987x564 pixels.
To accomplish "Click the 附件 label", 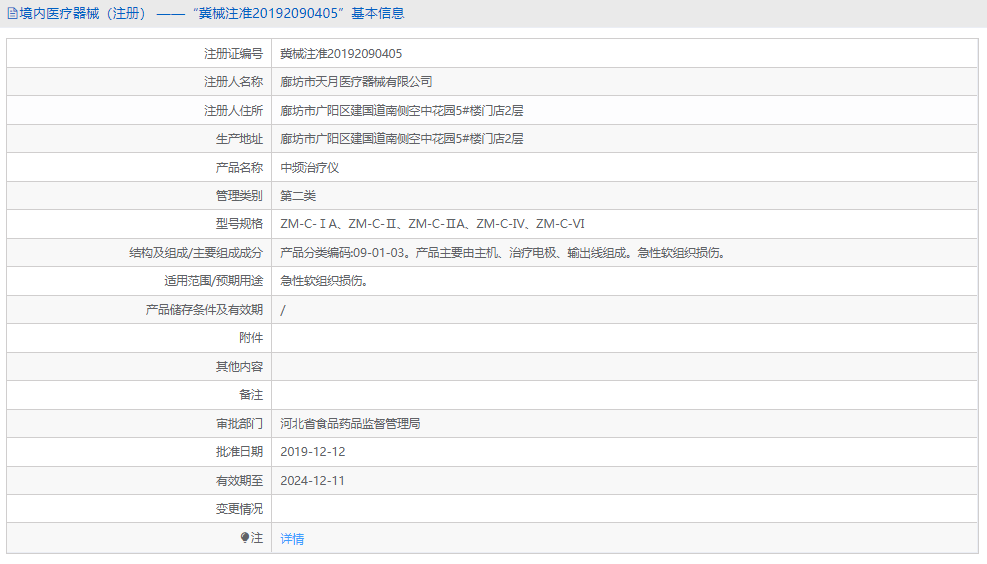I will (x=251, y=338).
